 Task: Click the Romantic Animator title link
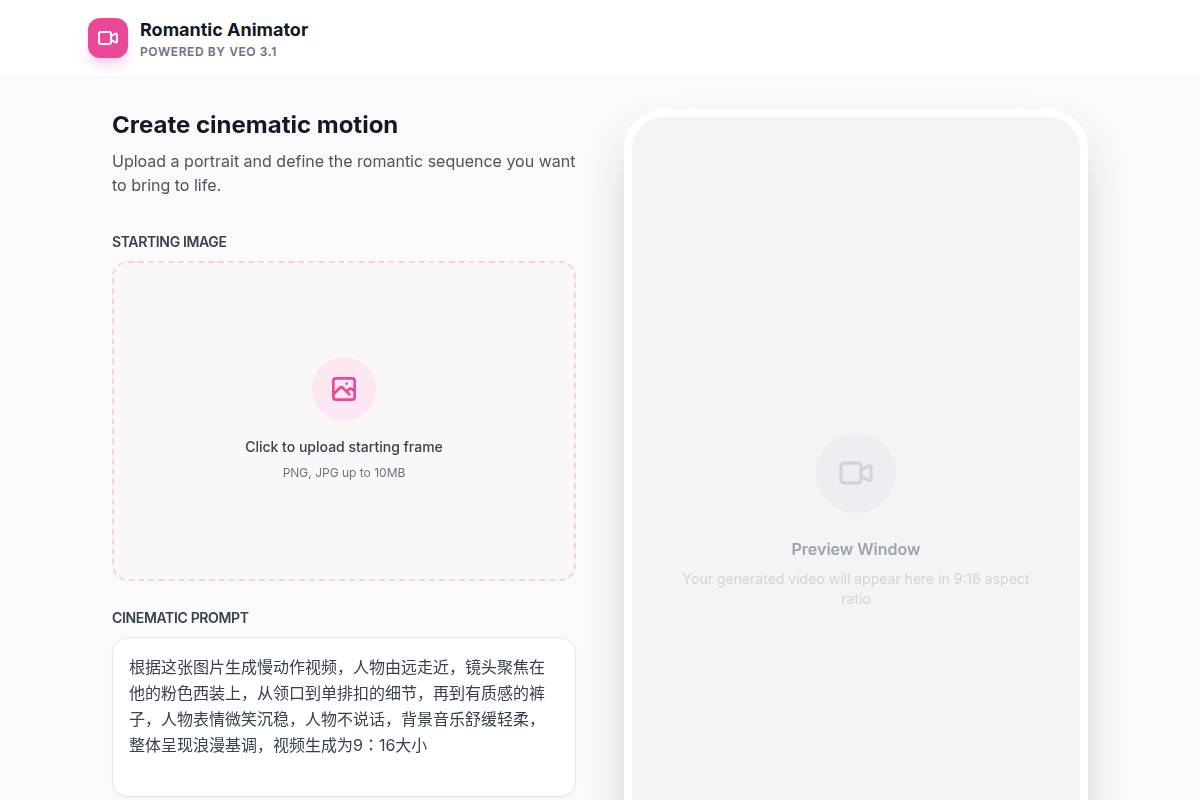[x=224, y=30]
